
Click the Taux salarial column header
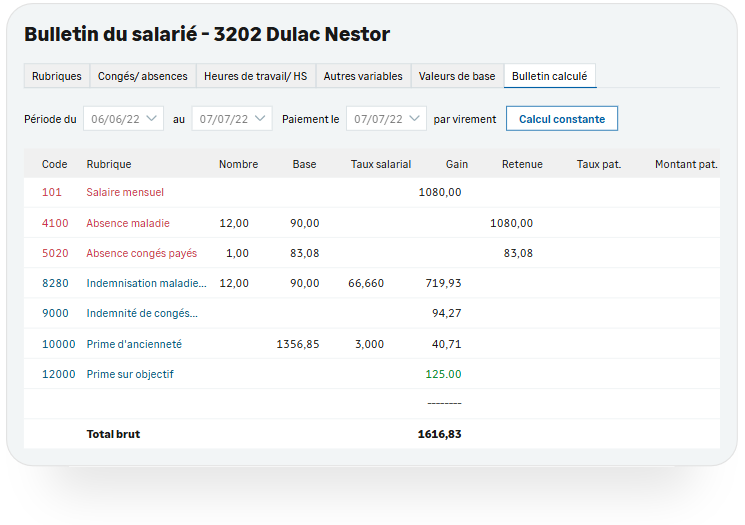380,164
